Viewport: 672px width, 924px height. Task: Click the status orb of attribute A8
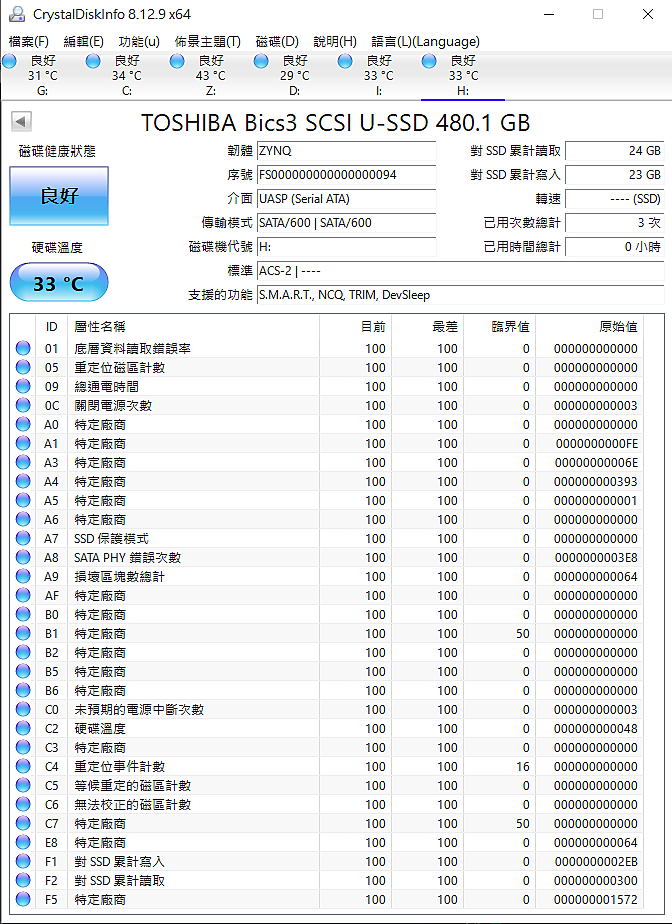pos(23,557)
